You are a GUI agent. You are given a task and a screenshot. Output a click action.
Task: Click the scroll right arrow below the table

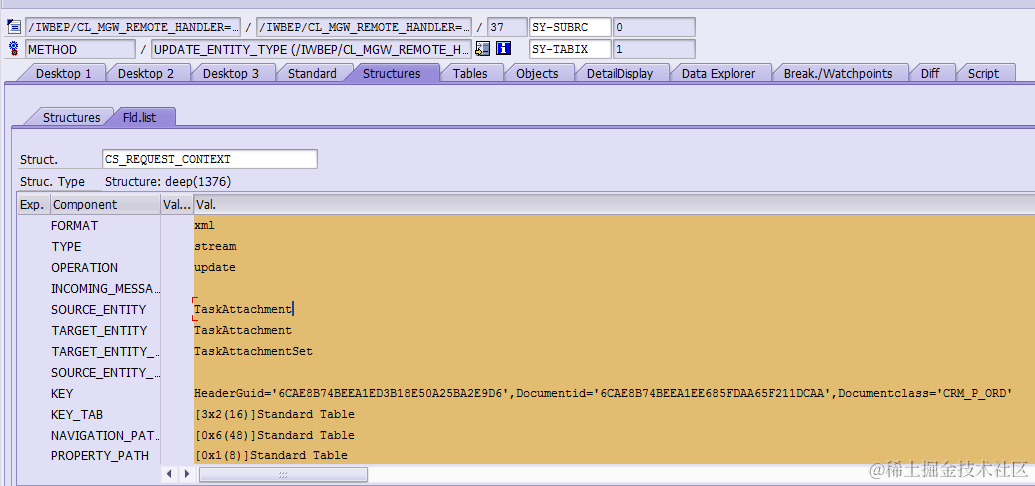[x=187, y=474]
